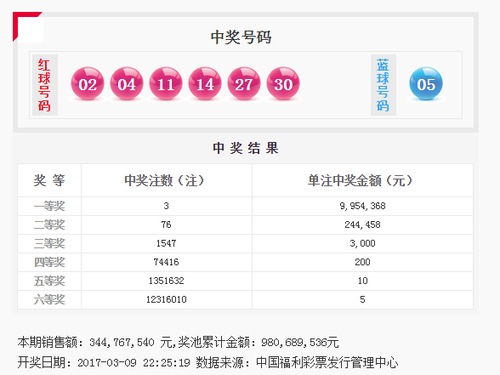This screenshot has height=375, width=500.
Task: Click the 中奖结果 heading
Action: click(x=246, y=148)
